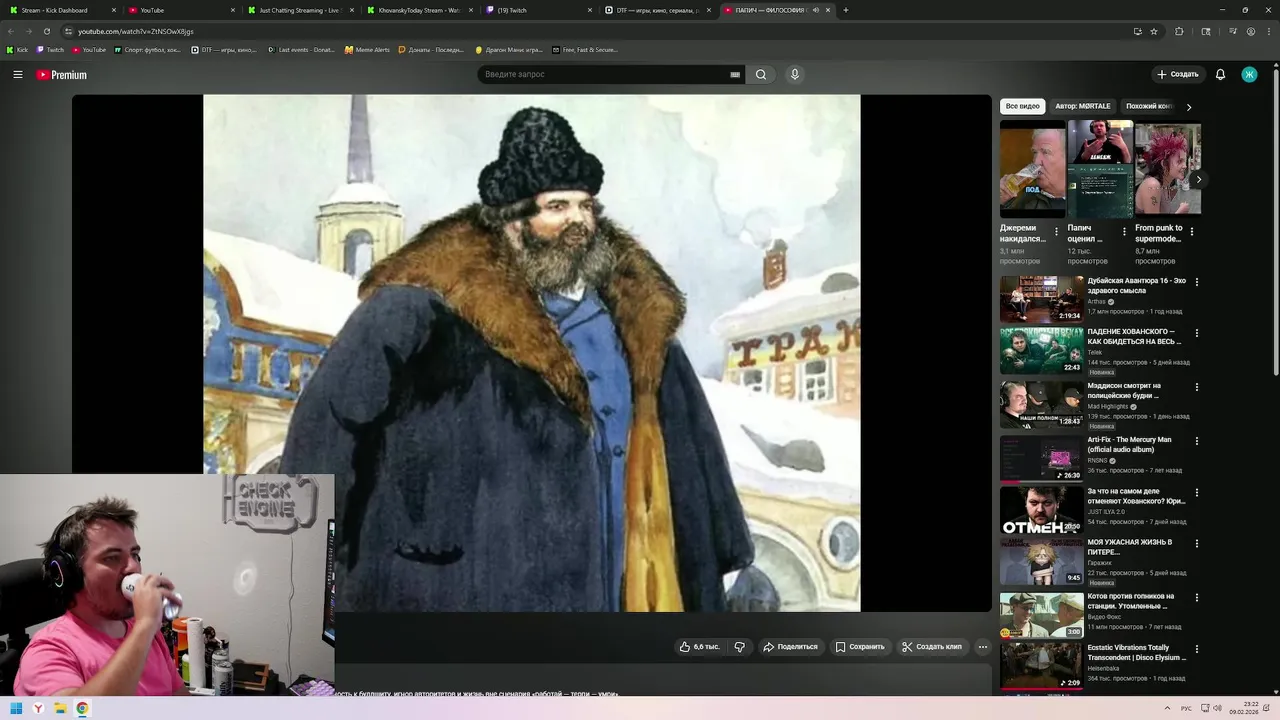Open Free, Fast & Secure bookmark
The height and width of the screenshot is (720, 1280).
coord(585,50)
